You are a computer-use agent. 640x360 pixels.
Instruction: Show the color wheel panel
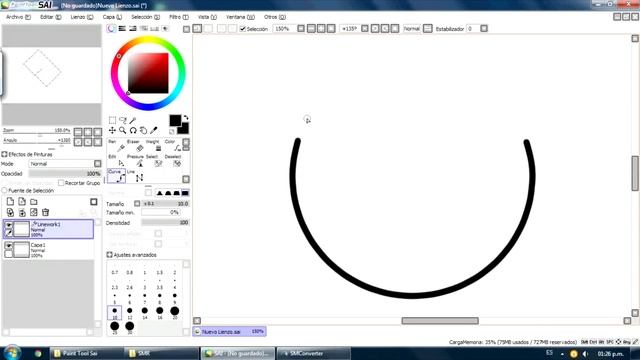click(x=111, y=29)
